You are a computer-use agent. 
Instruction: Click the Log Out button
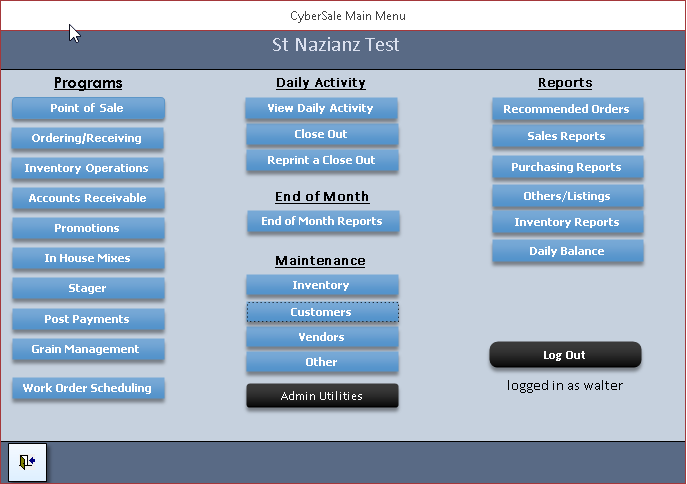pyautogui.click(x=565, y=355)
